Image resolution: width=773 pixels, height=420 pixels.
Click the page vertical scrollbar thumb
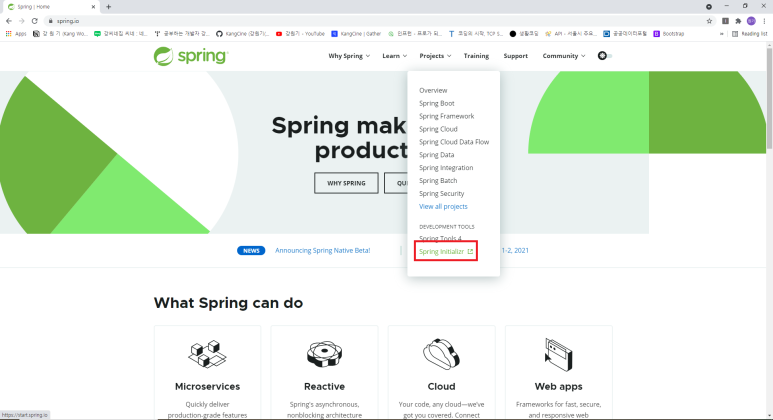tap(769, 98)
